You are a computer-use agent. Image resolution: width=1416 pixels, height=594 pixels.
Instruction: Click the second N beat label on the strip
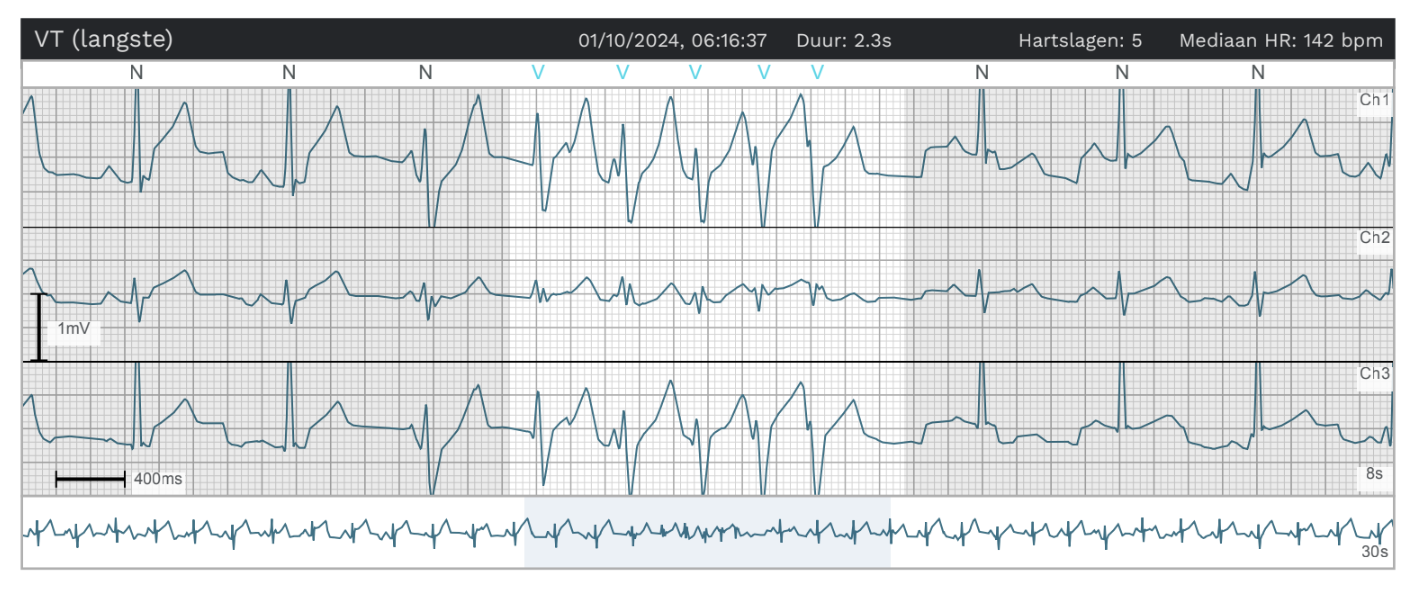288,72
